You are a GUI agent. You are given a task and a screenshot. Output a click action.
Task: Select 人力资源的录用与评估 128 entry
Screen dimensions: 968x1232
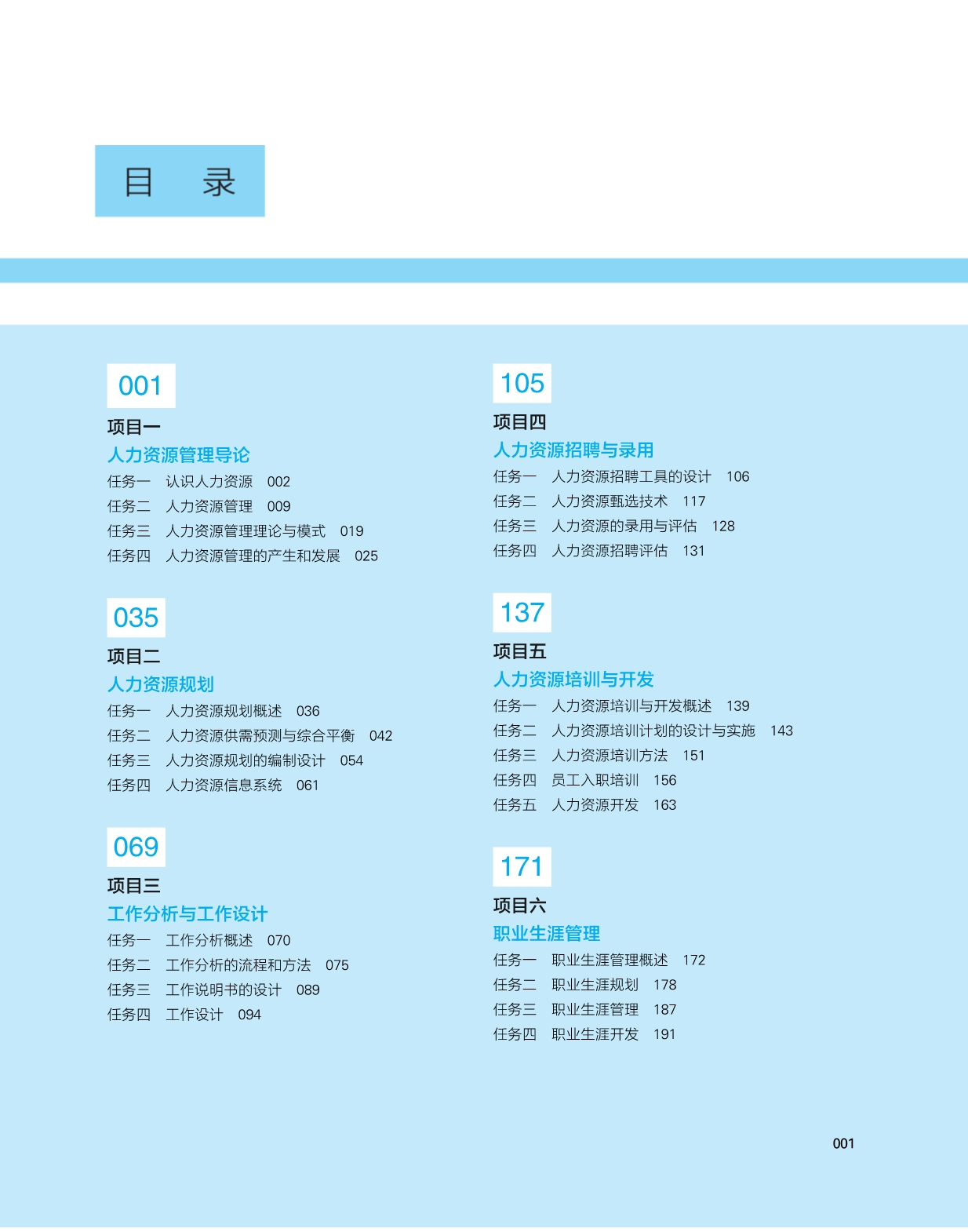614,526
